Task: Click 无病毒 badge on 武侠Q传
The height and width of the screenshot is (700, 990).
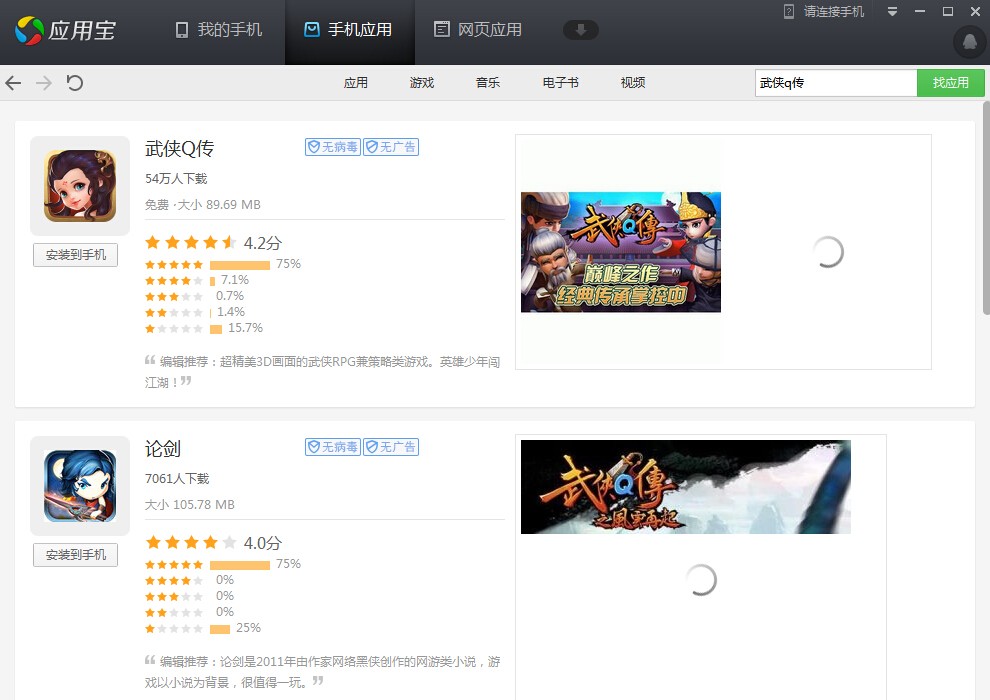Action: [x=333, y=147]
